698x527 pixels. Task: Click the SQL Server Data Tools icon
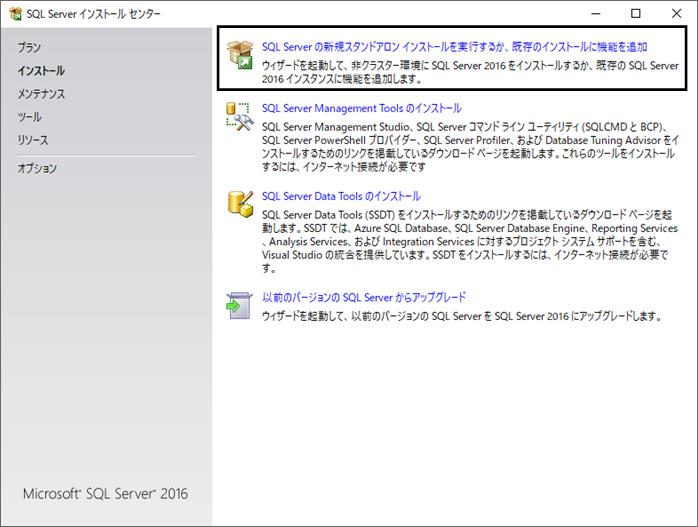pos(239,204)
